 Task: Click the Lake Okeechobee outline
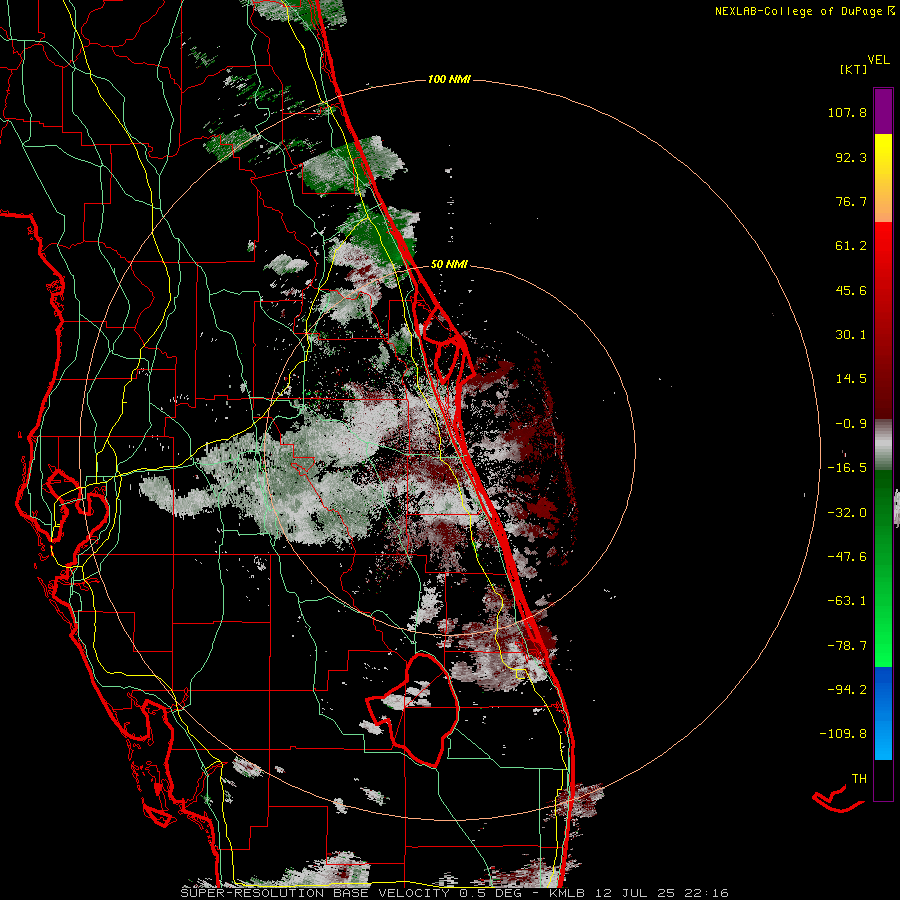[414, 708]
